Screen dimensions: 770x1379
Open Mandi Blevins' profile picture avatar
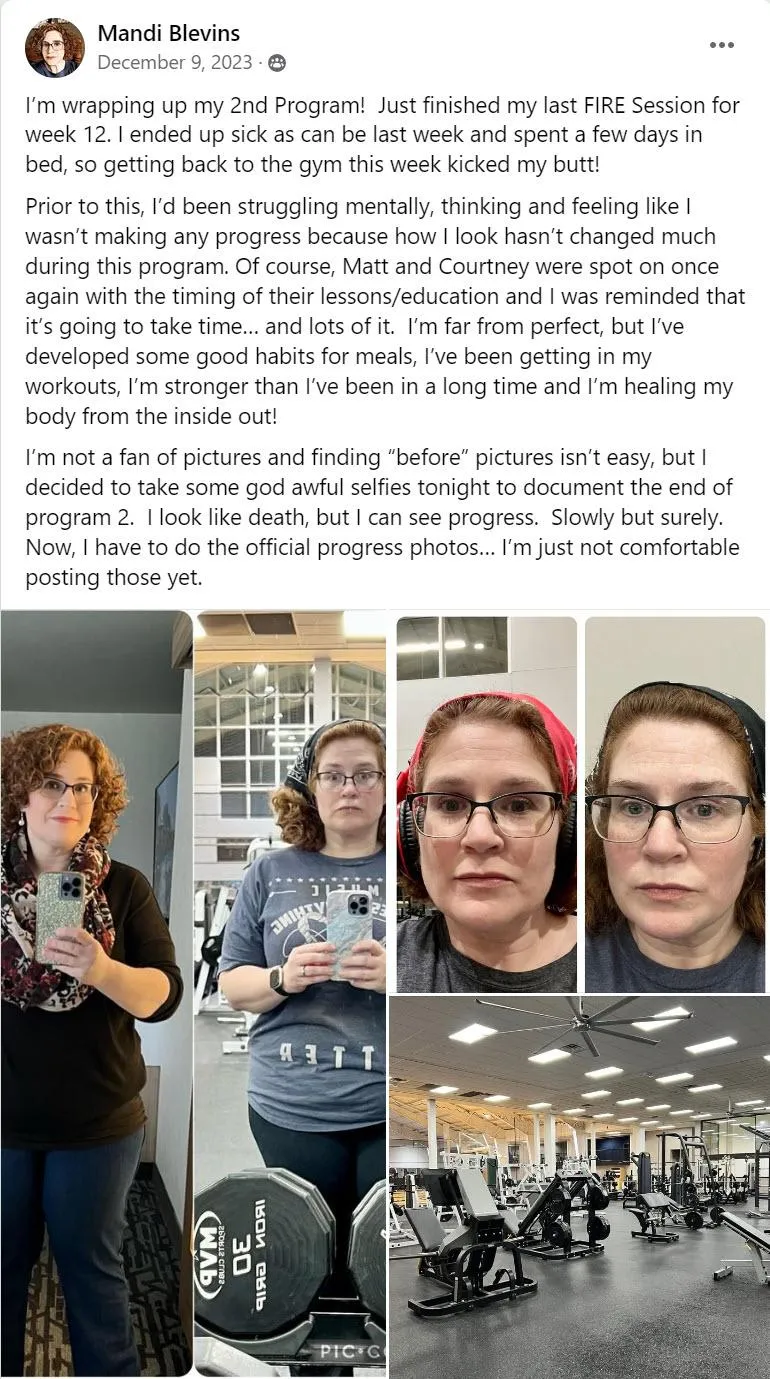55,47
